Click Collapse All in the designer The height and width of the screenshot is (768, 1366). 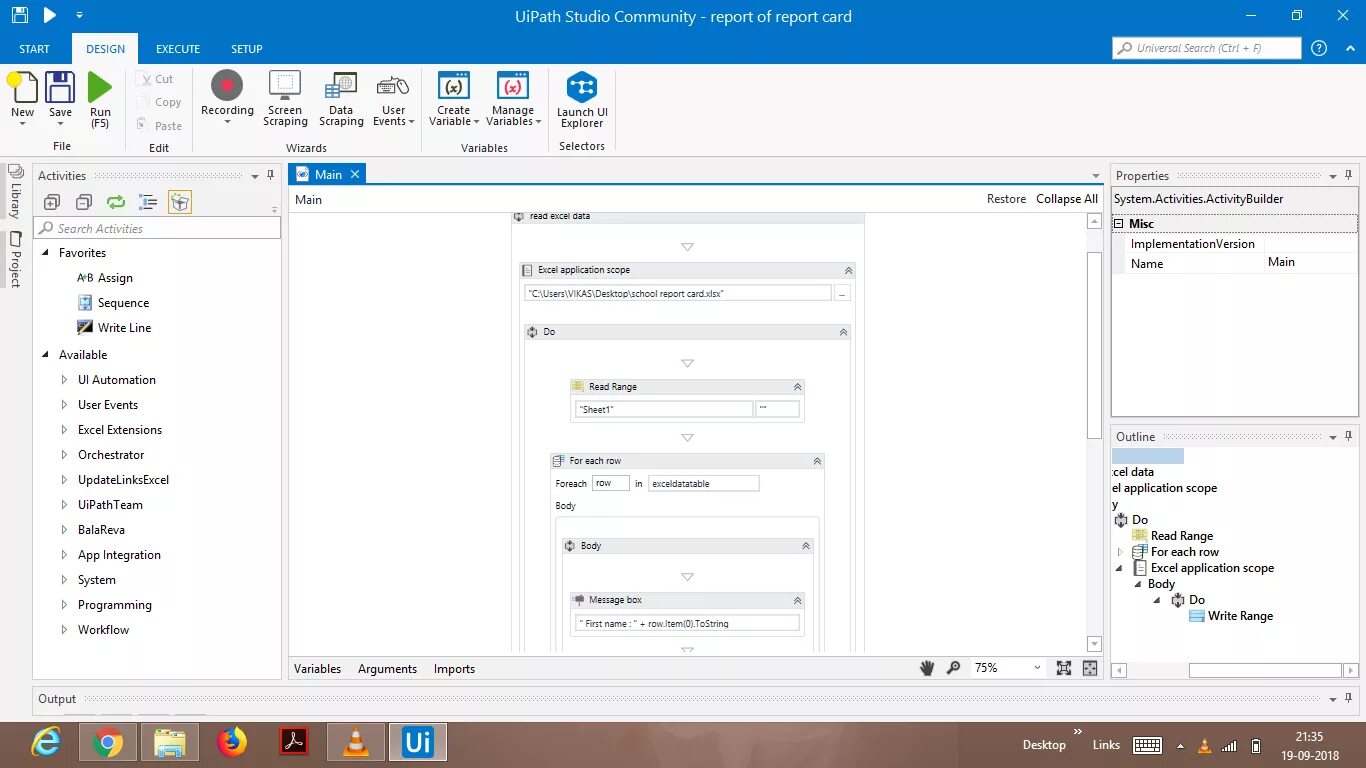[x=1066, y=199]
